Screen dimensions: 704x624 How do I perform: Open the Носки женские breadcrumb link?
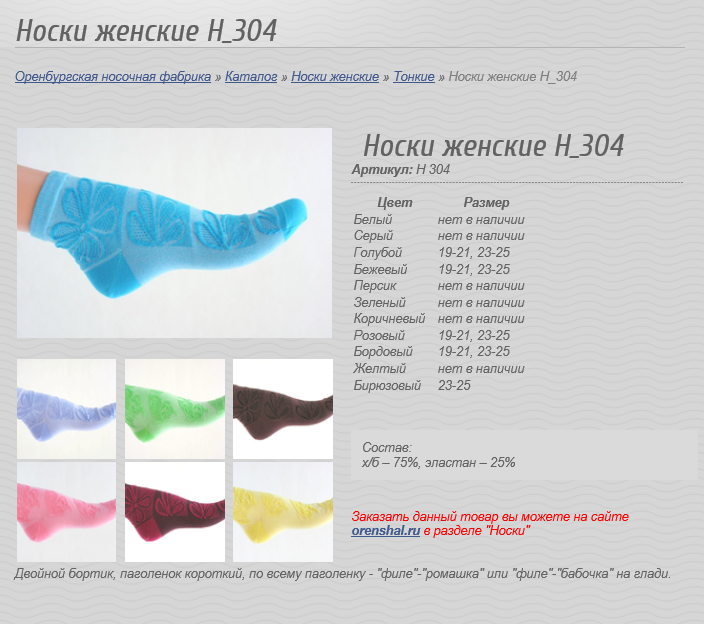coord(335,77)
